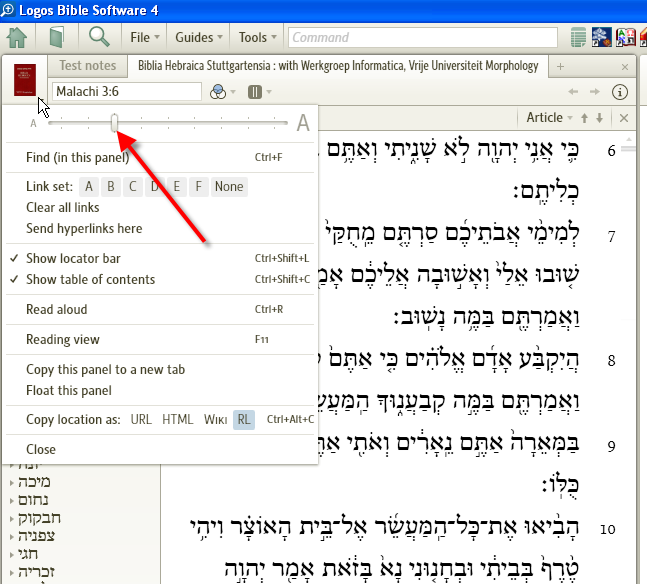Screen dimensions: 647x584
Task: Select link set C
Action: pos(132,187)
